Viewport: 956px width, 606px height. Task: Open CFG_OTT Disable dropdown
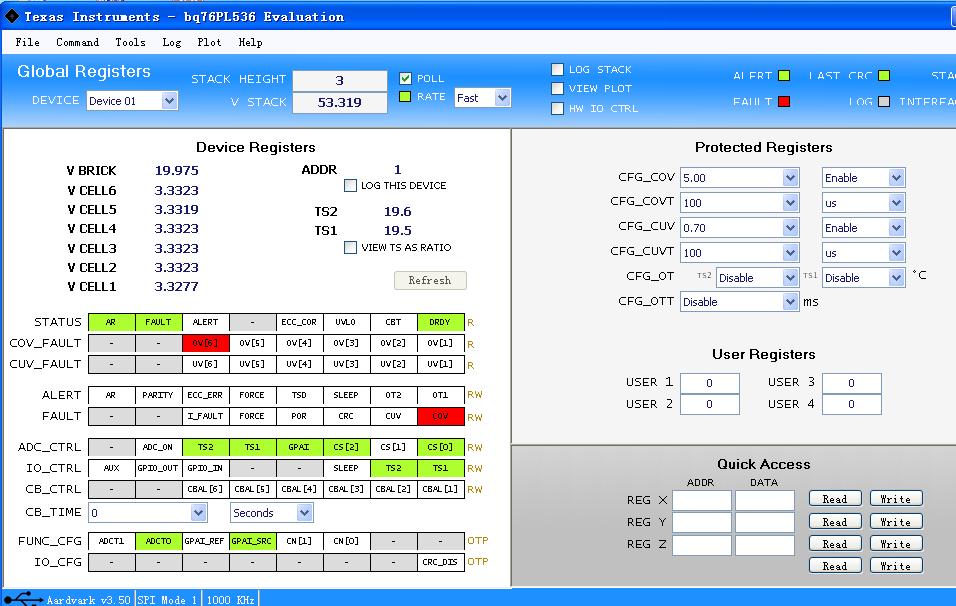tap(740, 302)
